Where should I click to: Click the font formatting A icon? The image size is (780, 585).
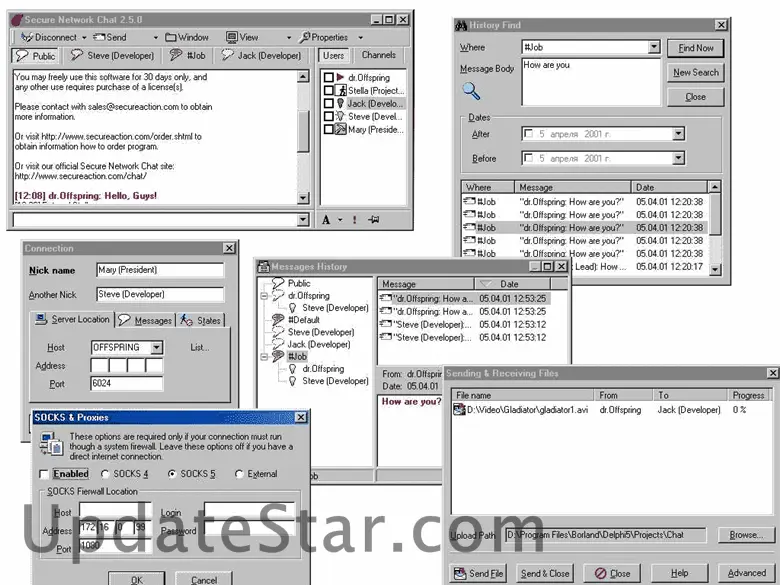click(x=326, y=220)
